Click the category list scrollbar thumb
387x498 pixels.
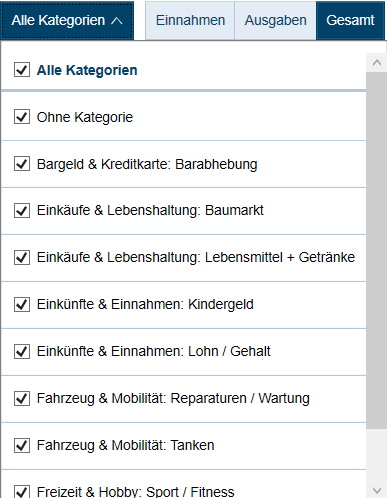pyautogui.click(x=377, y=250)
